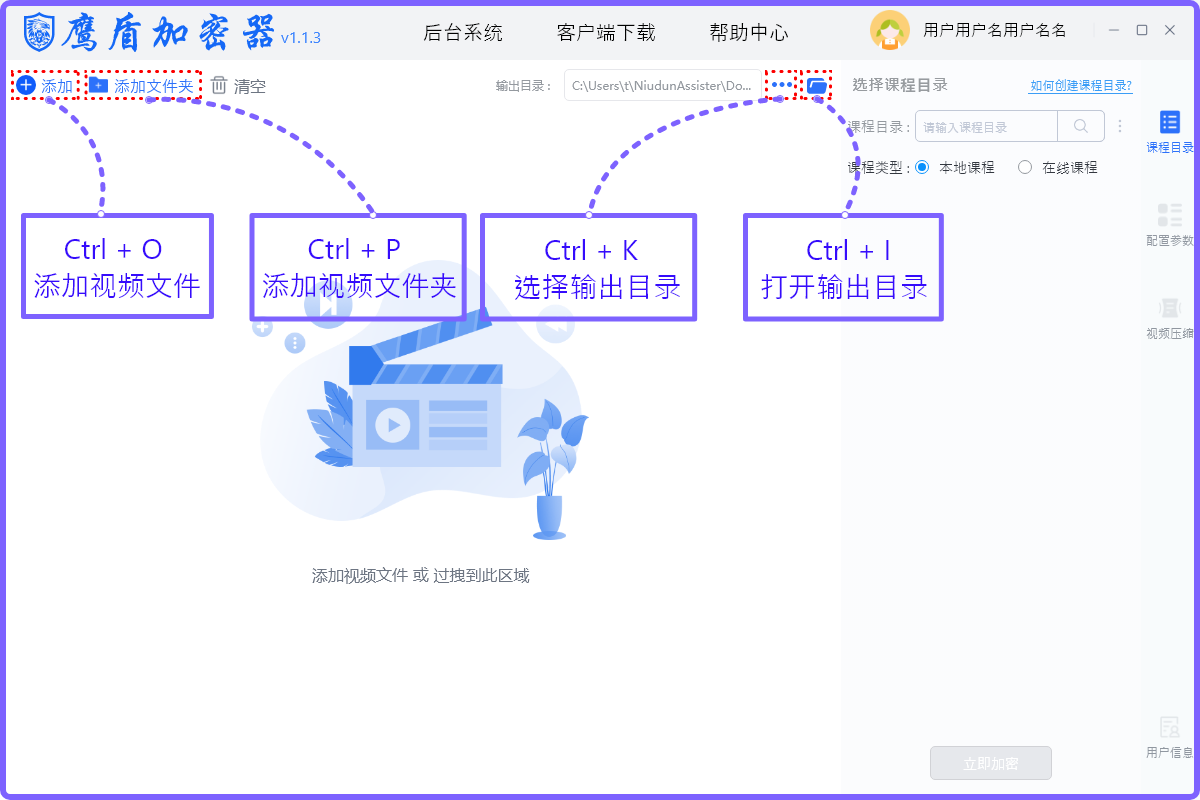This screenshot has width=1200, height=800.
Task: Click the user avatar picture
Action: click(889, 31)
